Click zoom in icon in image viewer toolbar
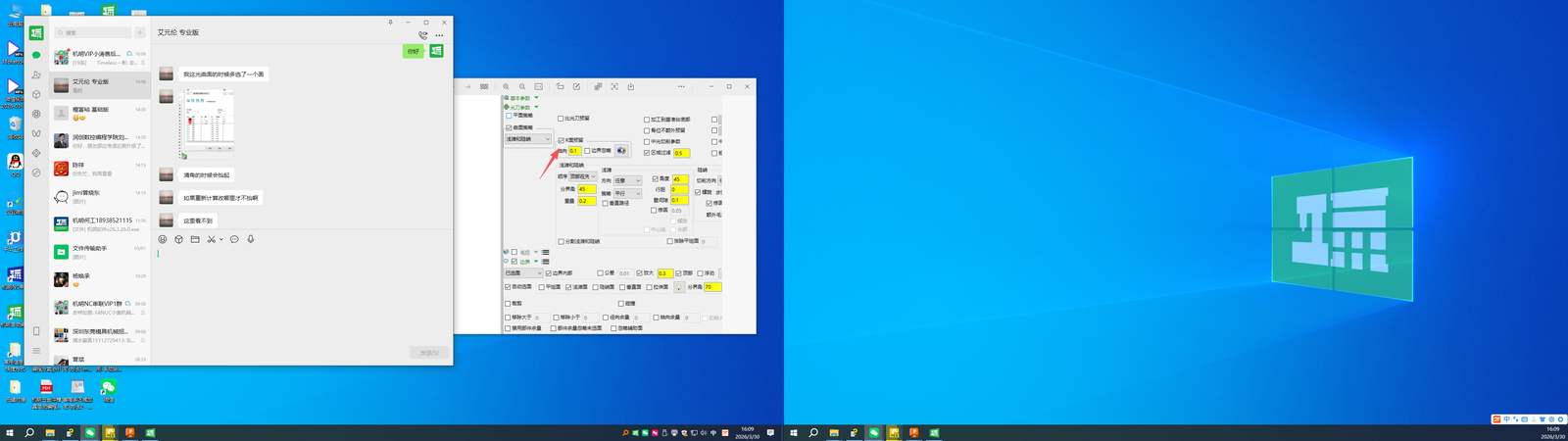 506,86
